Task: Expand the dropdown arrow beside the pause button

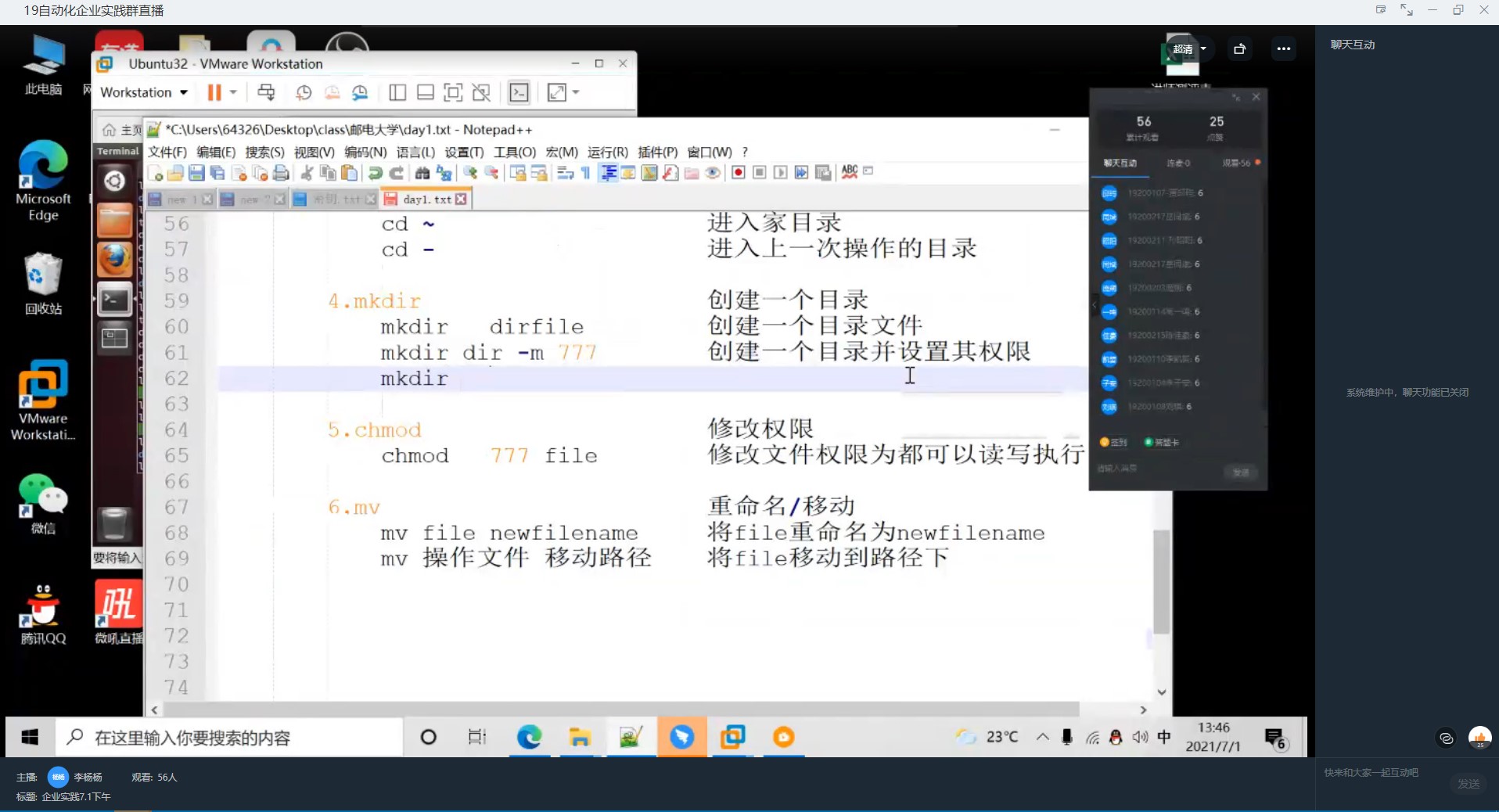Action: coord(233,92)
